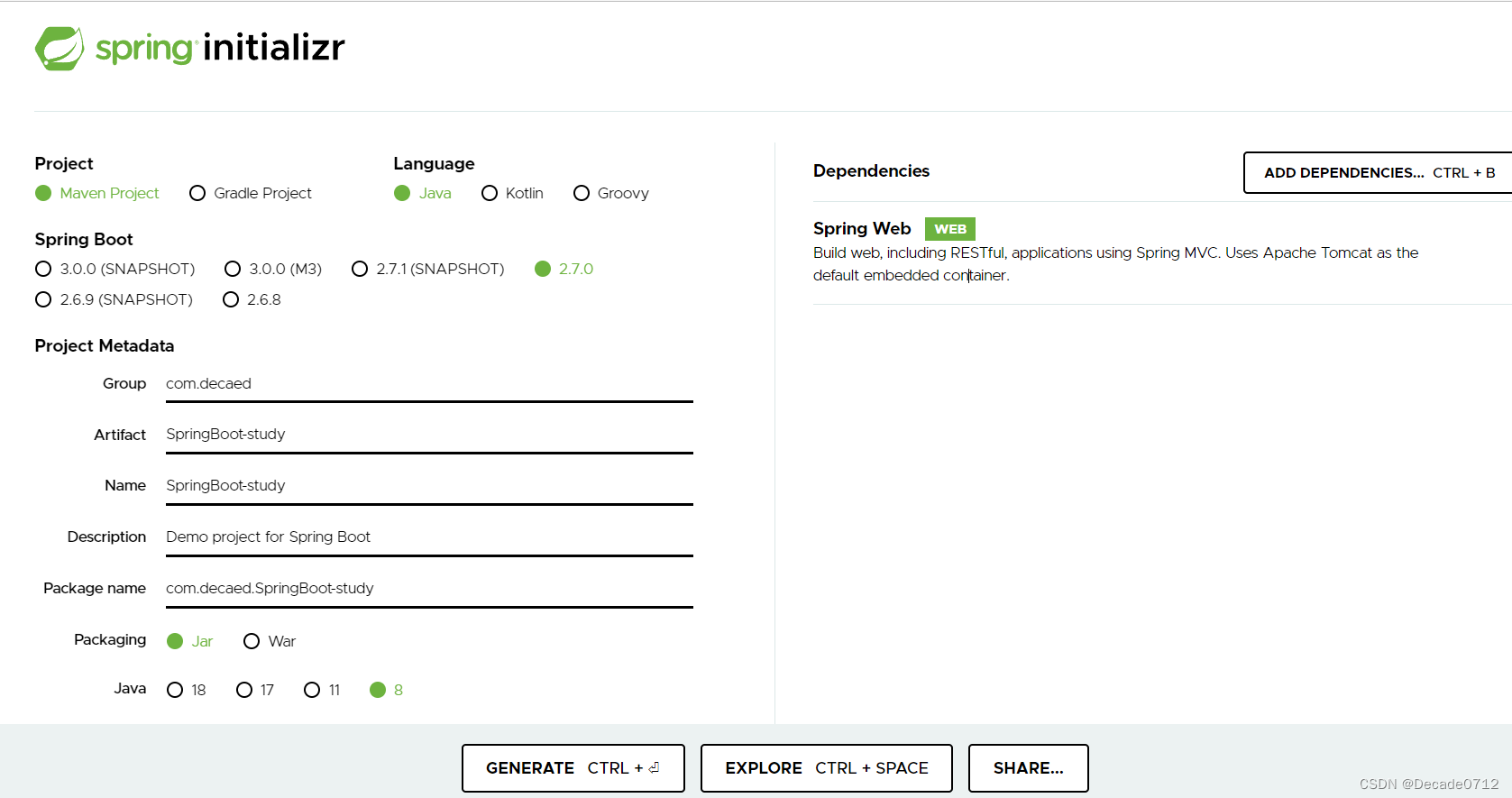Select Java version 11
The image size is (1512, 798).
(322, 690)
